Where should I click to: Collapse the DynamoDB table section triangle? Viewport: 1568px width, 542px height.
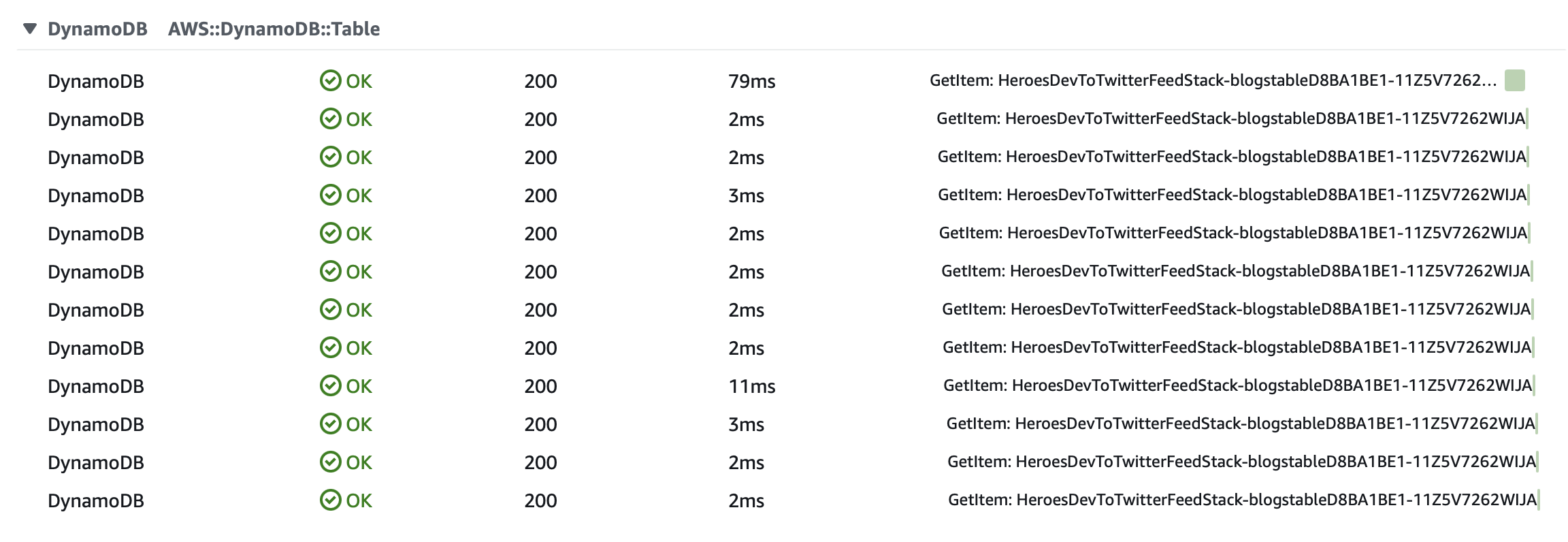[29, 29]
